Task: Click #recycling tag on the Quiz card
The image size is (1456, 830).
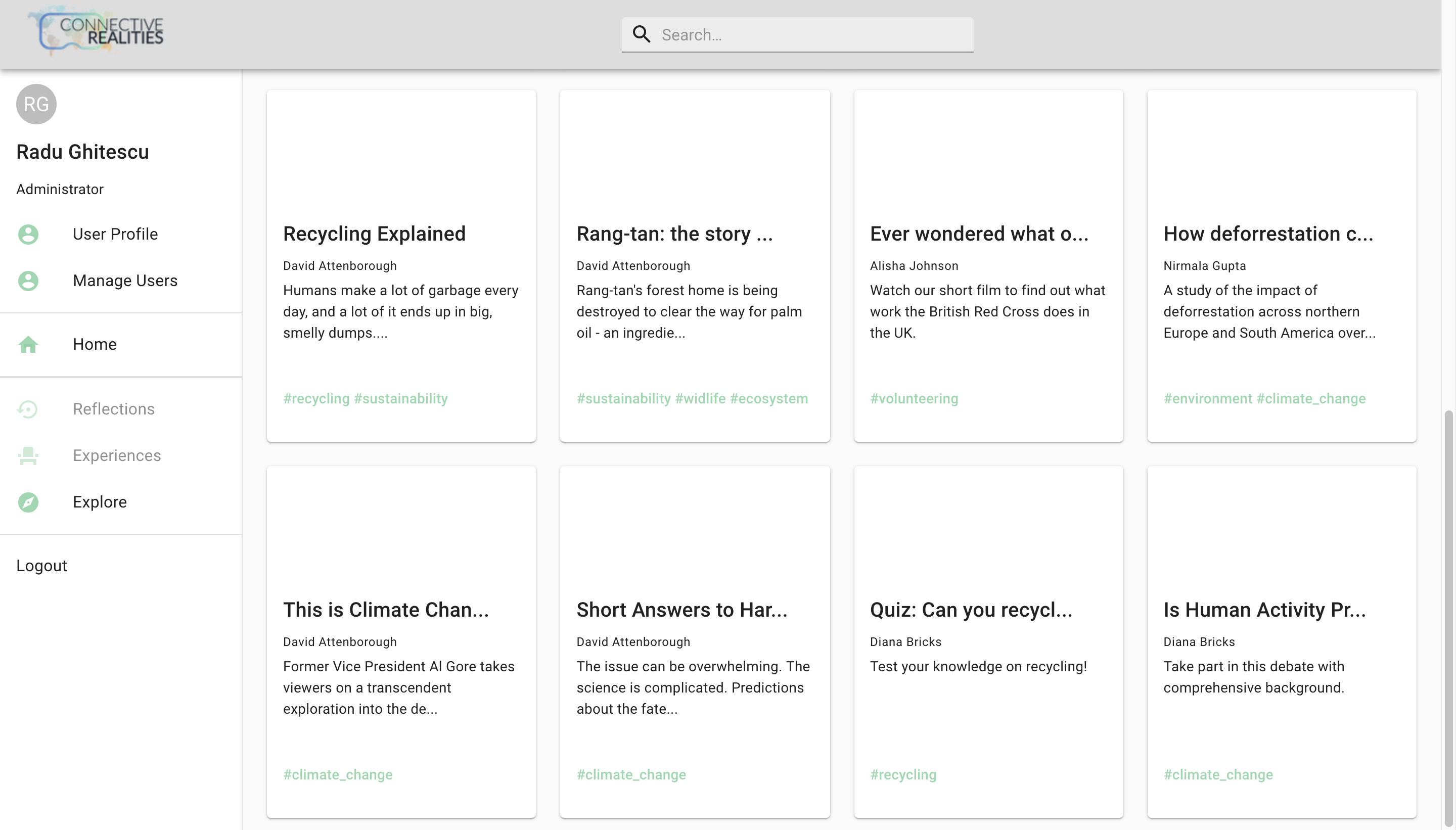Action: coord(903,775)
